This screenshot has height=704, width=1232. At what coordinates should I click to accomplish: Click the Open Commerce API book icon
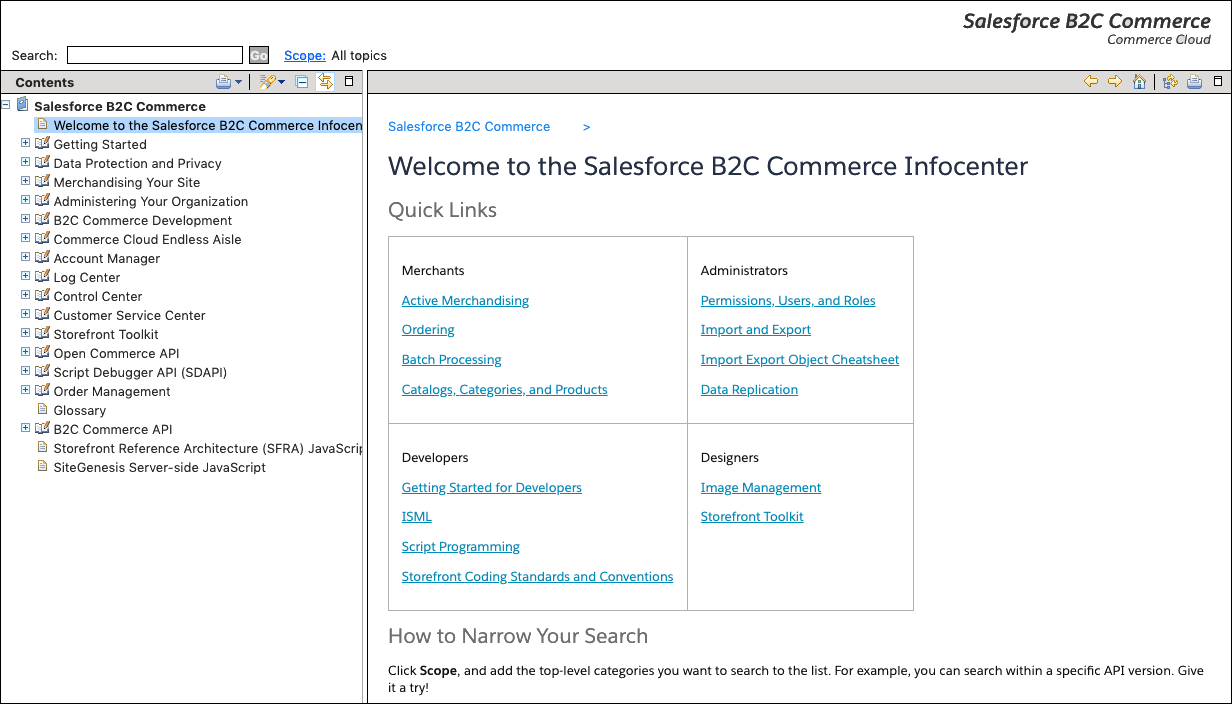coord(42,353)
